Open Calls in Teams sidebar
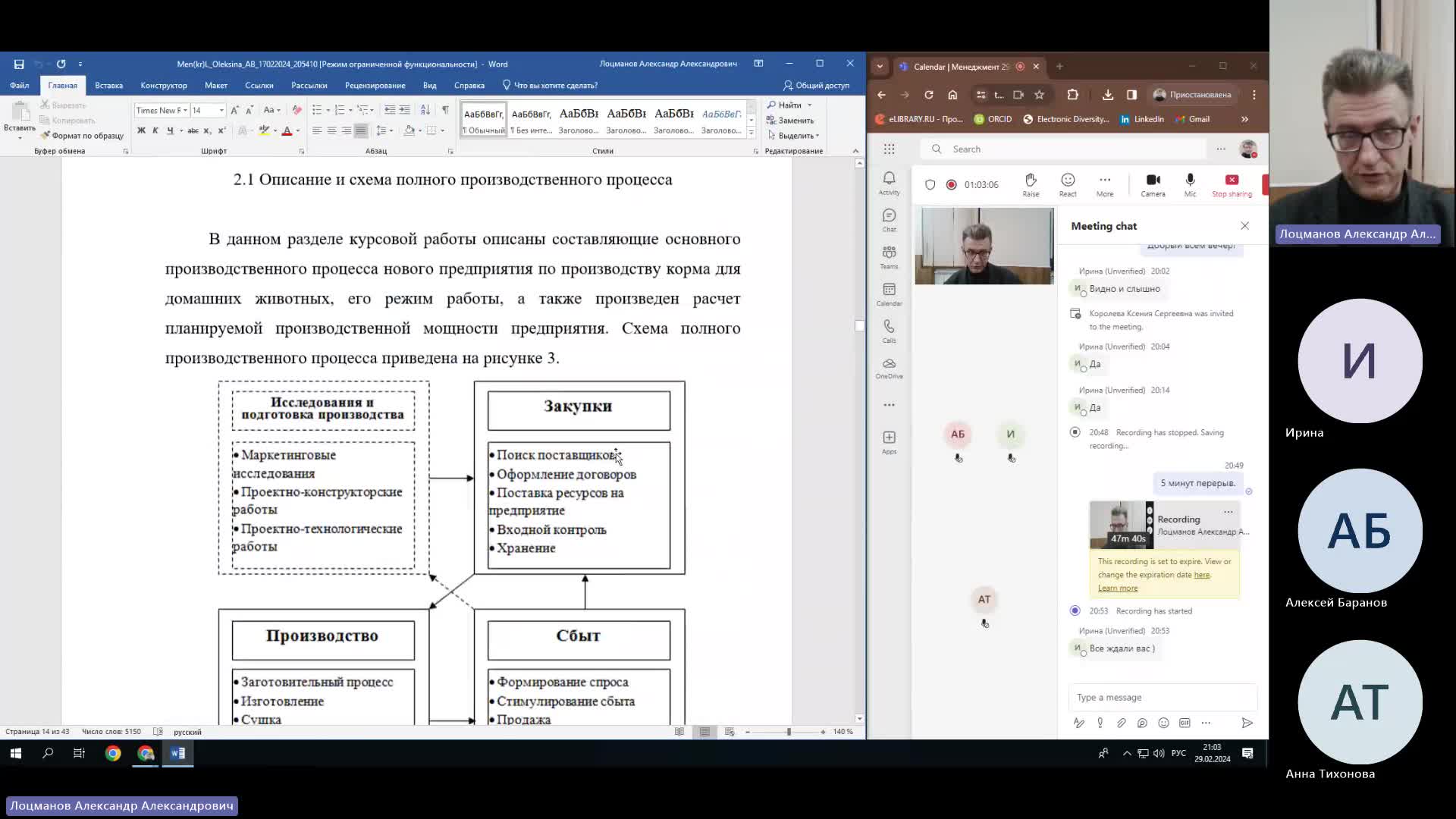The image size is (1456, 819). 889,331
